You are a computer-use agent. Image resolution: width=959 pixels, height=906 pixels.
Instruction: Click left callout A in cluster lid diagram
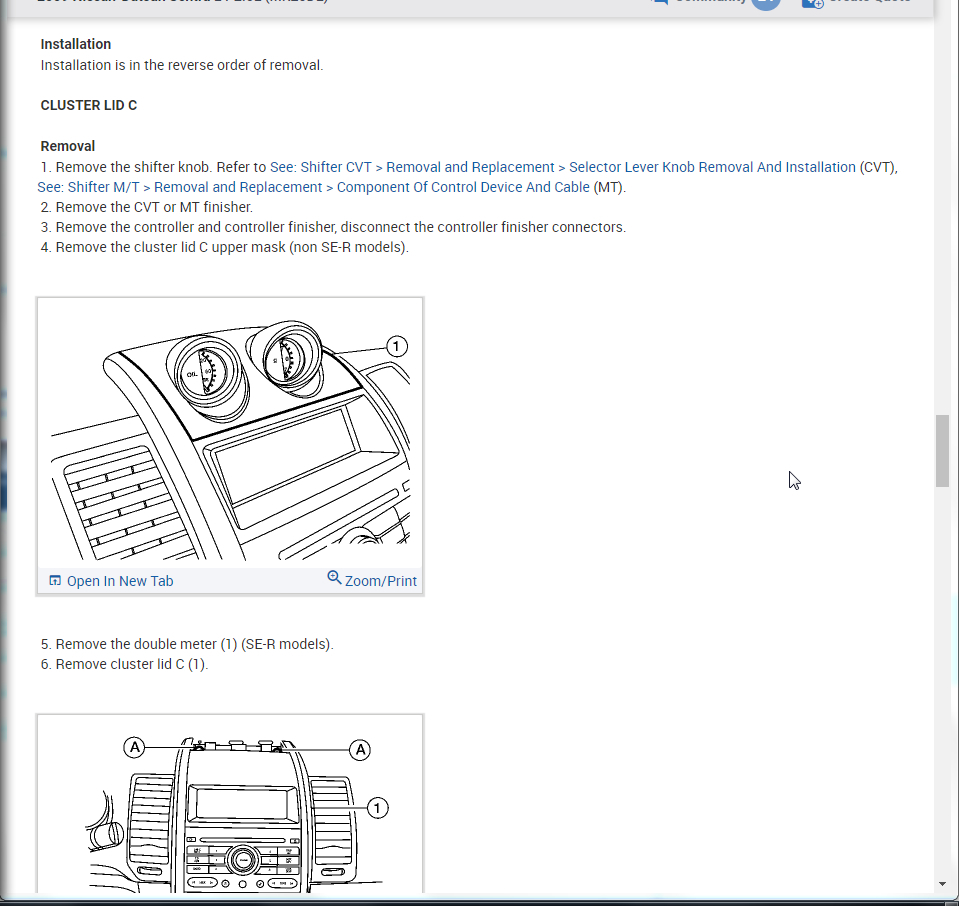tap(135, 747)
